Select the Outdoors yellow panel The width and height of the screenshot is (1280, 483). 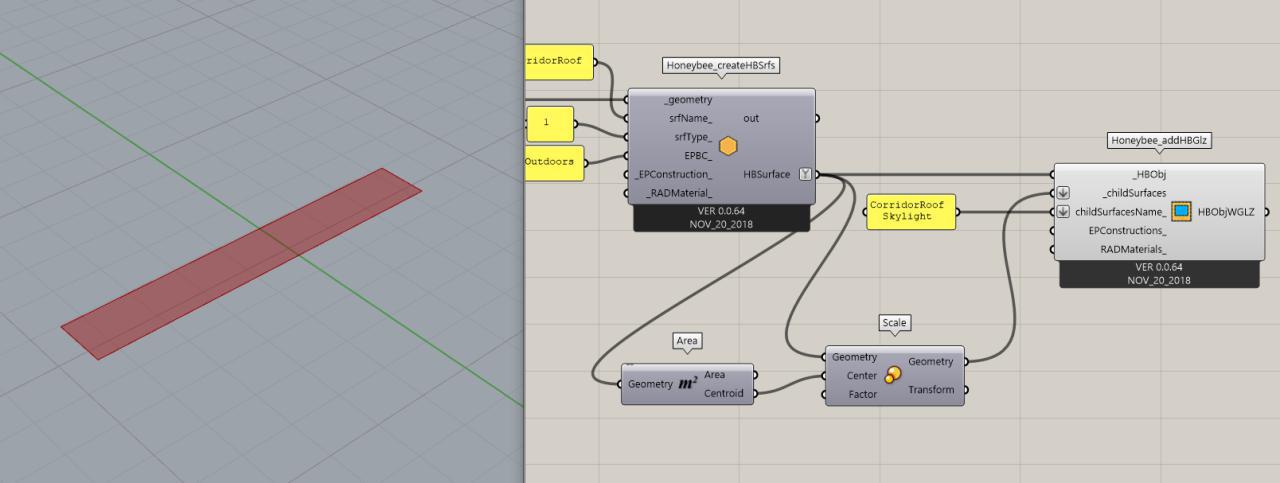554,165
